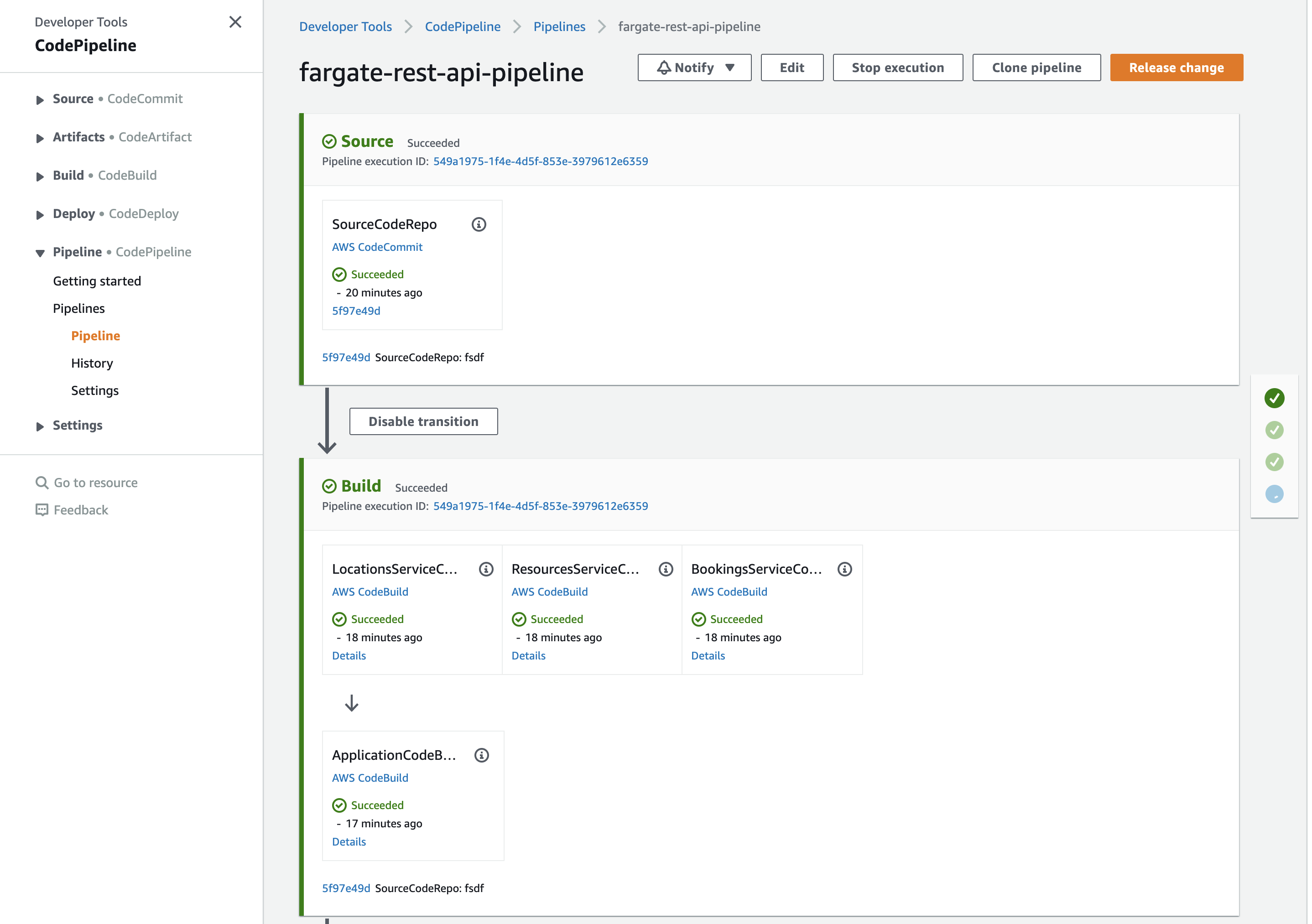Click Clone pipeline button
The height and width of the screenshot is (924, 1312).
(x=1036, y=67)
